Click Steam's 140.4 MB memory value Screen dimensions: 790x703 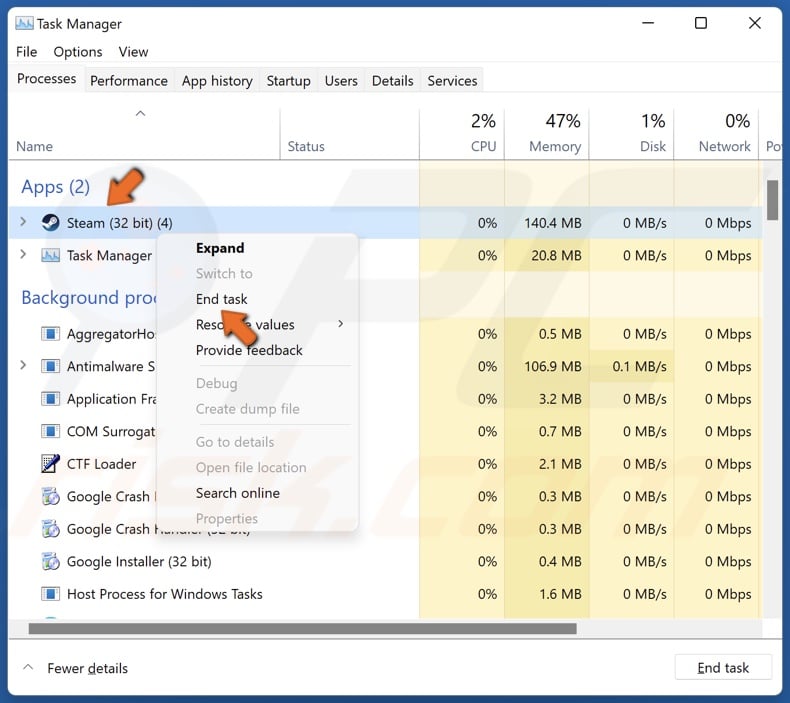pyautogui.click(x=553, y=223)
